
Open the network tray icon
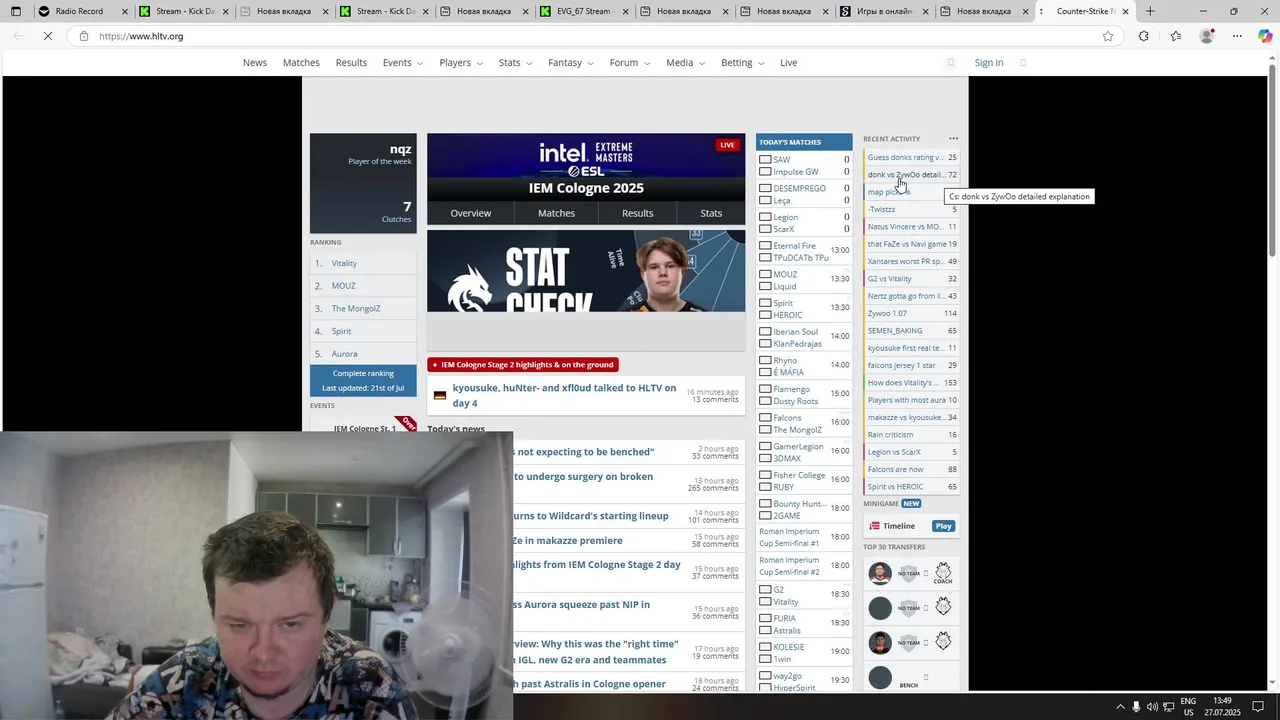[x=1168, y=707]
